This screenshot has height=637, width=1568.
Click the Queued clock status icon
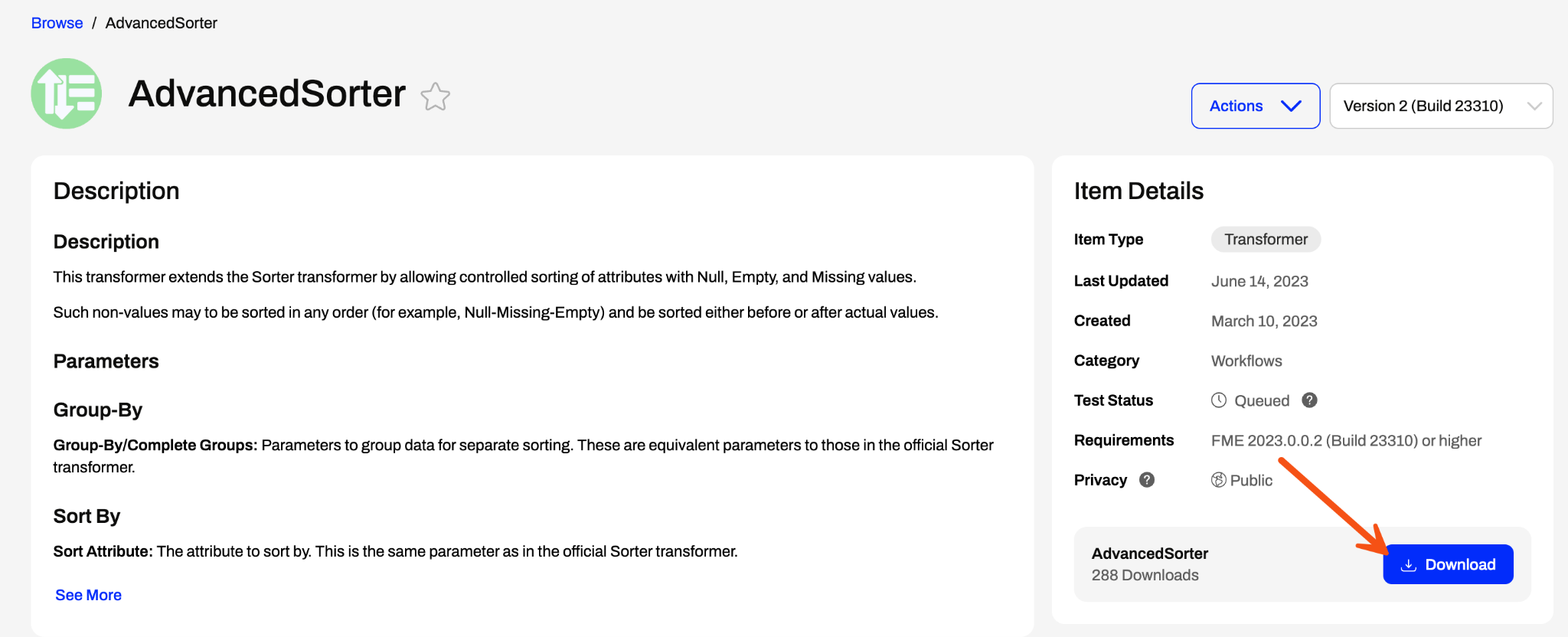pyautogui.click(x=1219, y=400)
